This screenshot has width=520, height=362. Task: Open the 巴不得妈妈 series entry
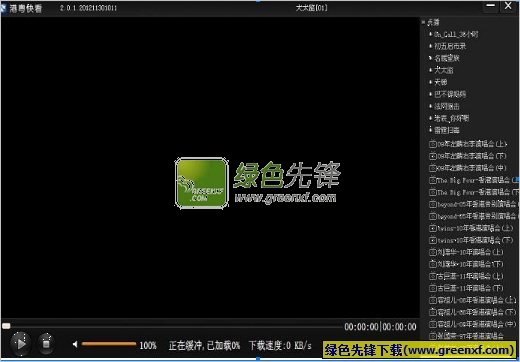point(450,94)
